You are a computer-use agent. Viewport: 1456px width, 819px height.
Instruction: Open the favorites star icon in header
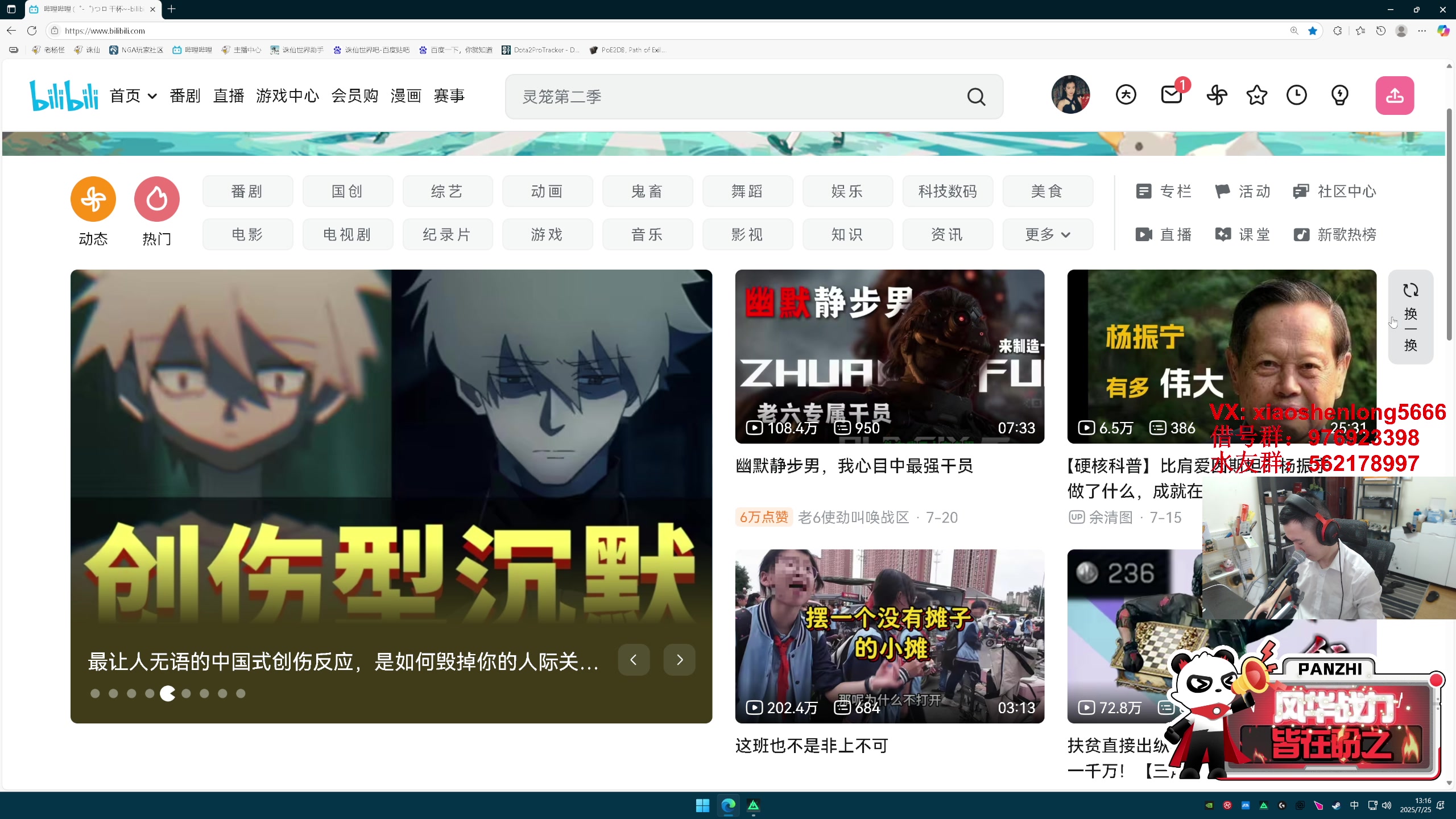(x=1256, y=95)
